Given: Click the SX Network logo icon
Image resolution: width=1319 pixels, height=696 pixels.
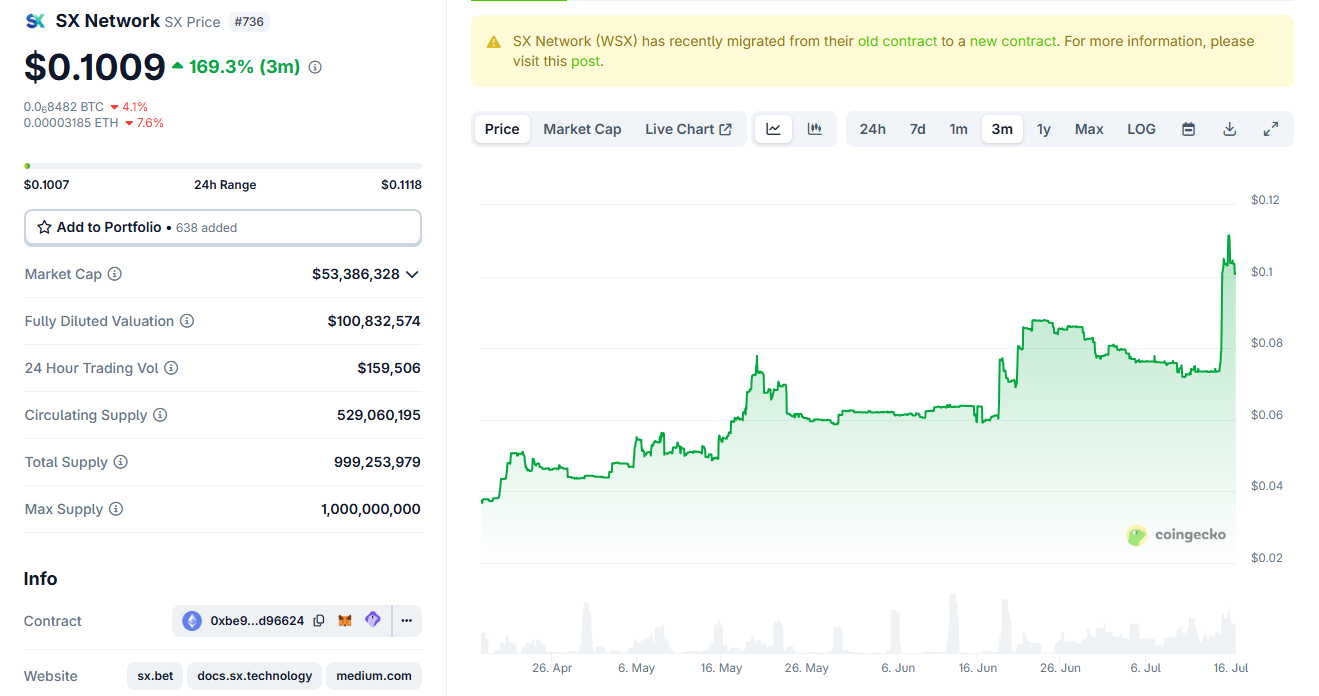Looking at the screenshot, I should pos(35,21).
